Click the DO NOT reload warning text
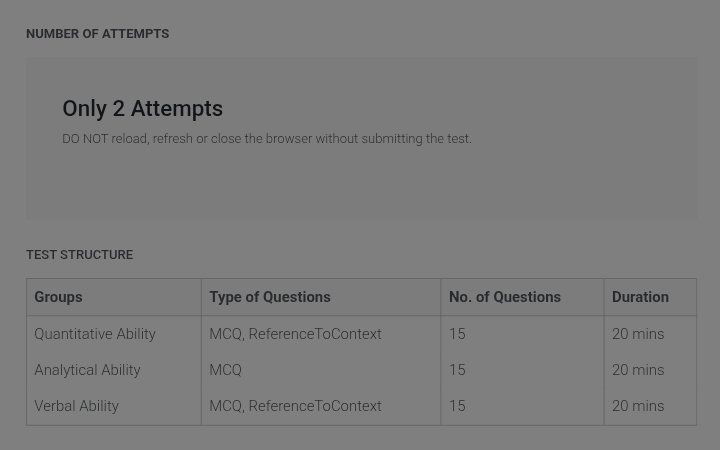Image resolution: width=720 pixels, height=450 pixels. pyautogui.click(x=267, y=139)
